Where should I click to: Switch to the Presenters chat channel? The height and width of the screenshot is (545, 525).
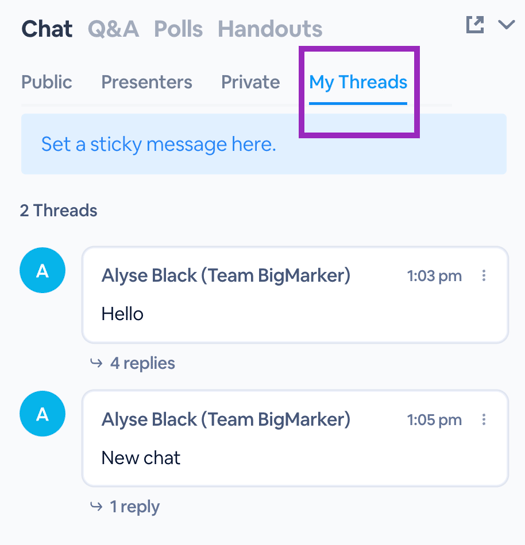tap(147, 82)
